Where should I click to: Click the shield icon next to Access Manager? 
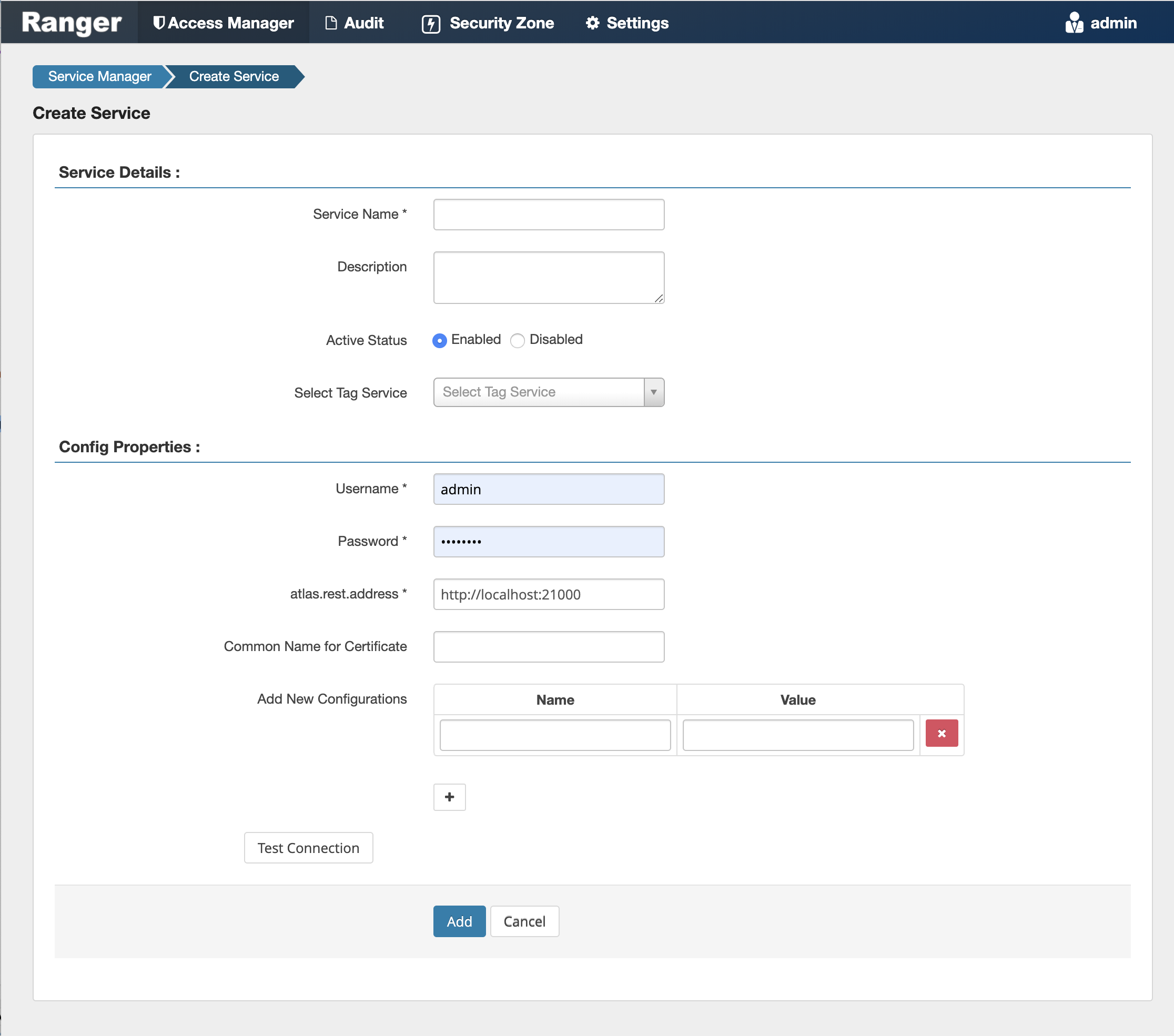pyautogui.click(x=159, y=23)
